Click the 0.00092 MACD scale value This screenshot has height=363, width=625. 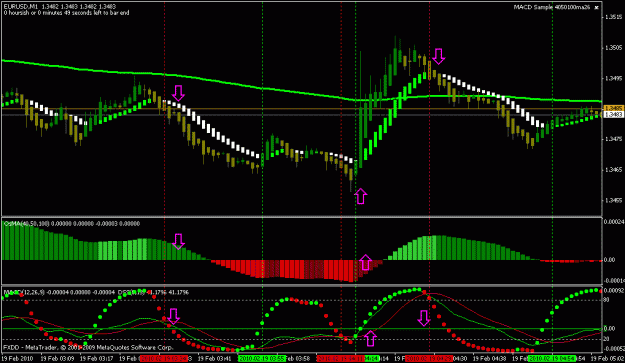click(x=614, y=290)
